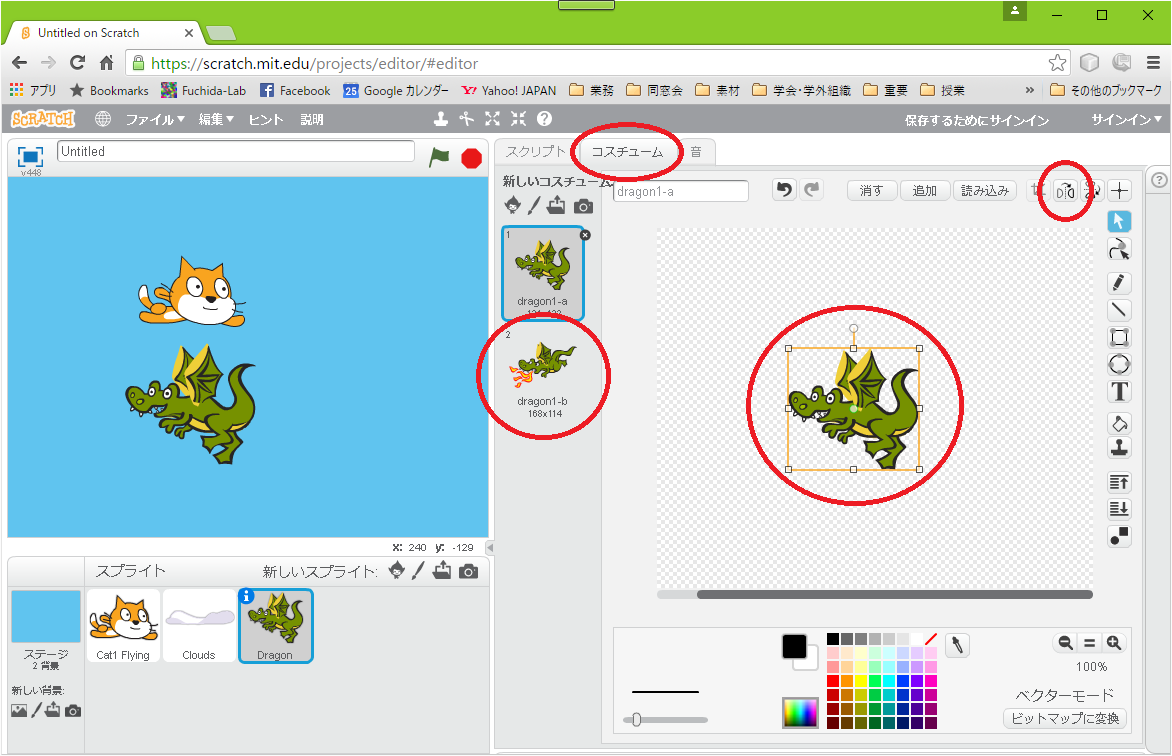Open the サインイン dropdown
Screen dimensions: 1172x756
tap(1127, 119)
